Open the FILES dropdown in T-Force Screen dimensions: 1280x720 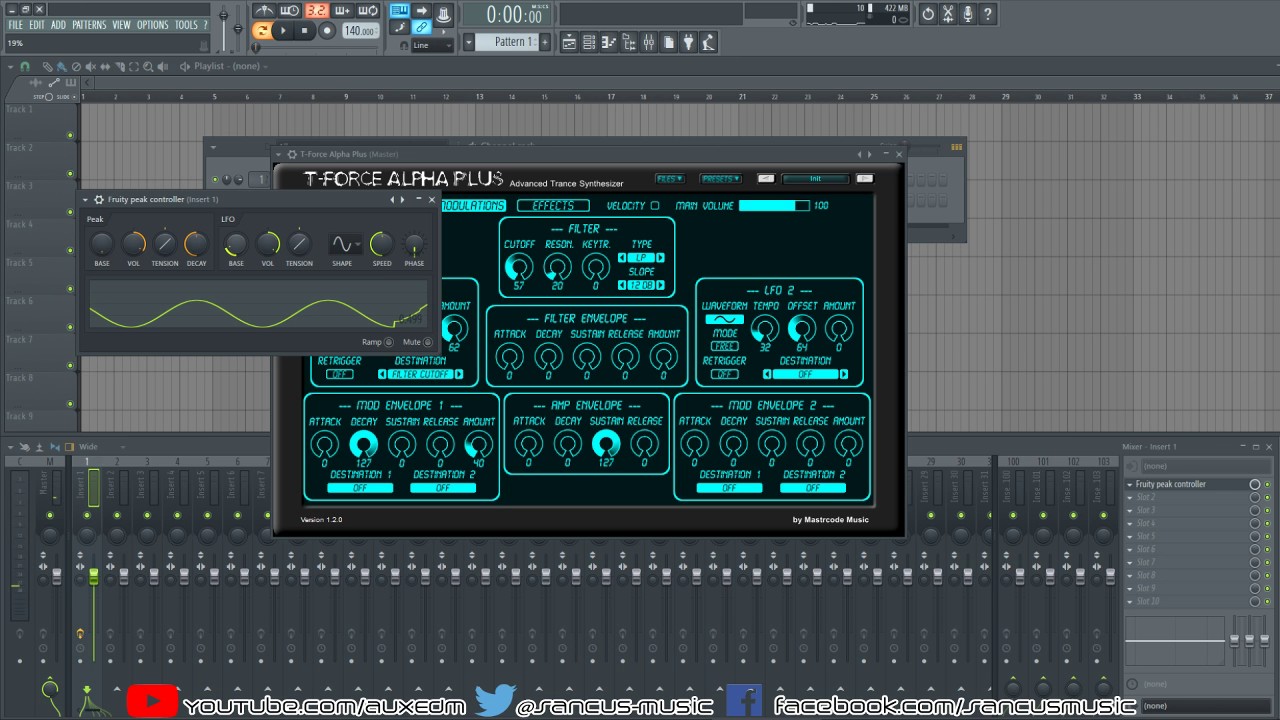pos(670,179)
